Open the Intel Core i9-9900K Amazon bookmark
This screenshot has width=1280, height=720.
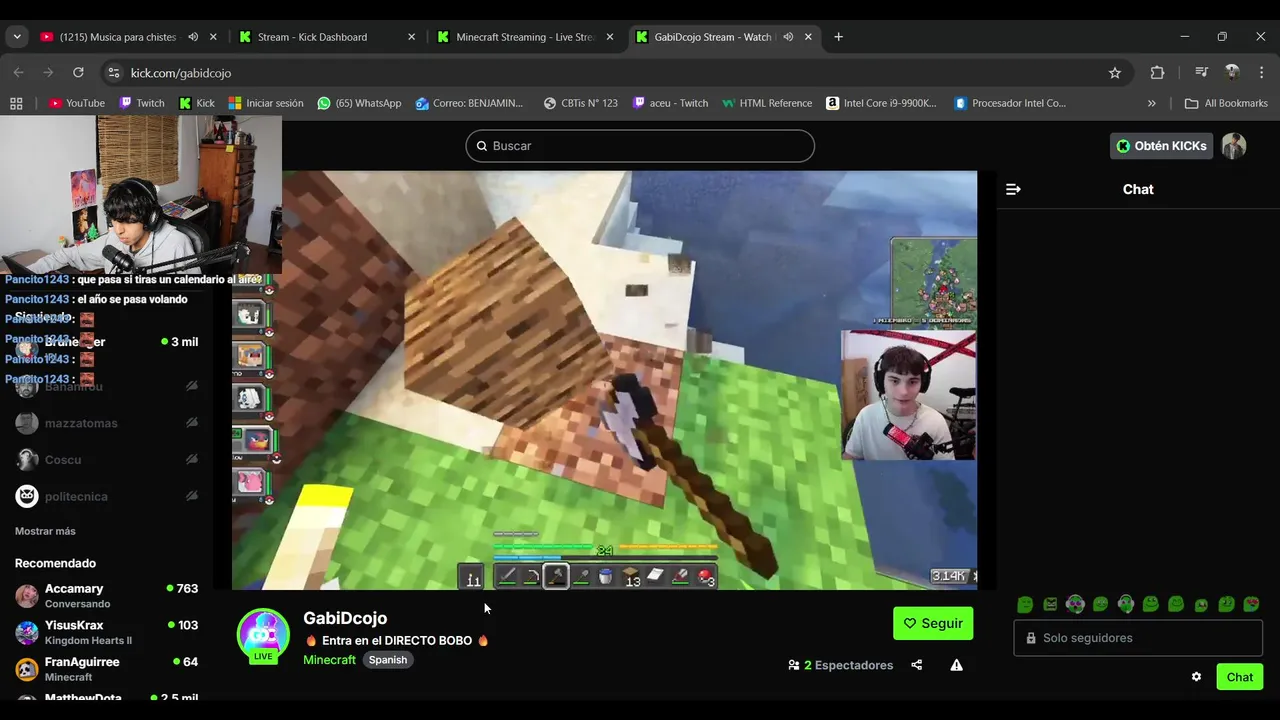click(x=882, y=103)
